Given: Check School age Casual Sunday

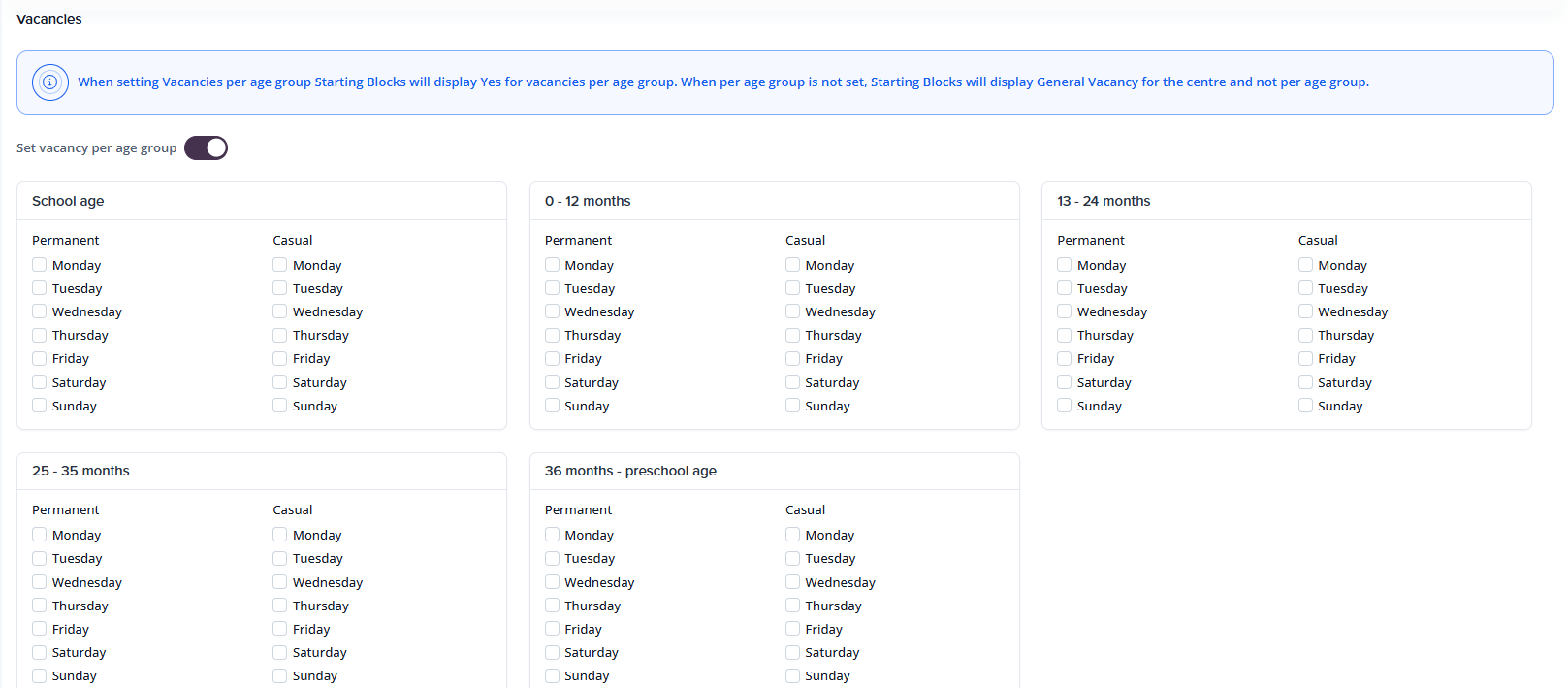Looking at the screenshot, I should [280, 406].
